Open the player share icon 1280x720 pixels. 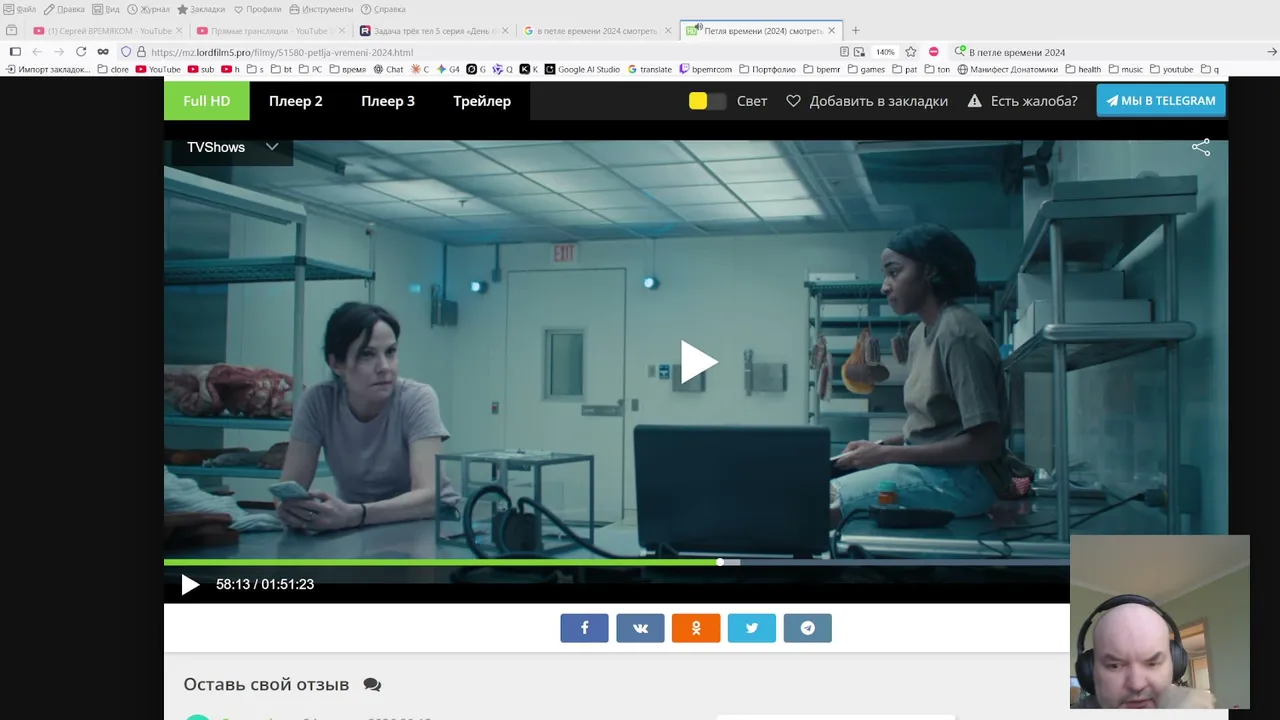pyautogui.click(x=1201, y=148)
